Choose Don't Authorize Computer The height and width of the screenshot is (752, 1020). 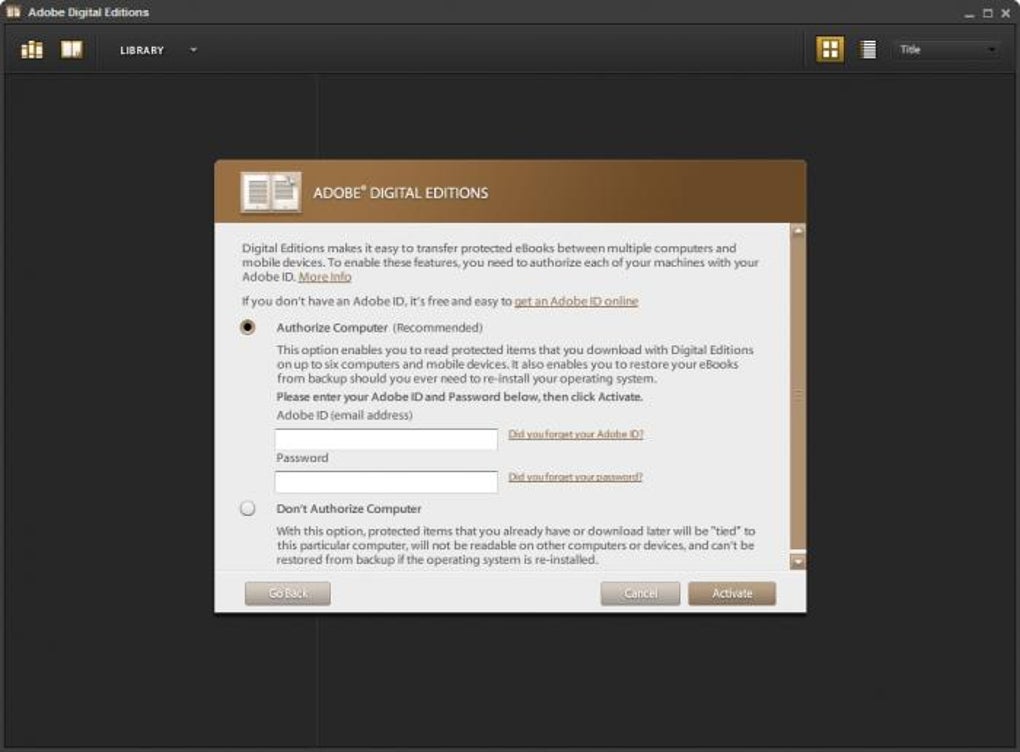[x=245, y=507]
